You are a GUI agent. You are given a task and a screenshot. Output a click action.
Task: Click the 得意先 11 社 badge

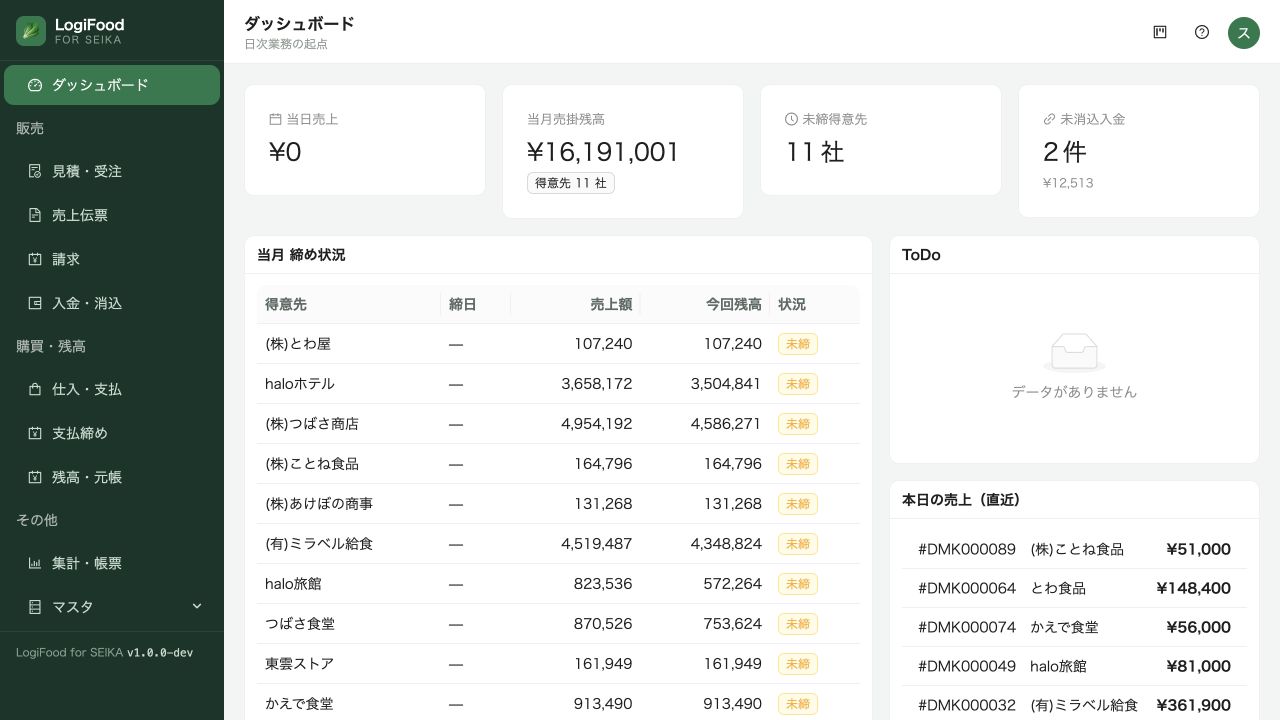coord(571,183)
